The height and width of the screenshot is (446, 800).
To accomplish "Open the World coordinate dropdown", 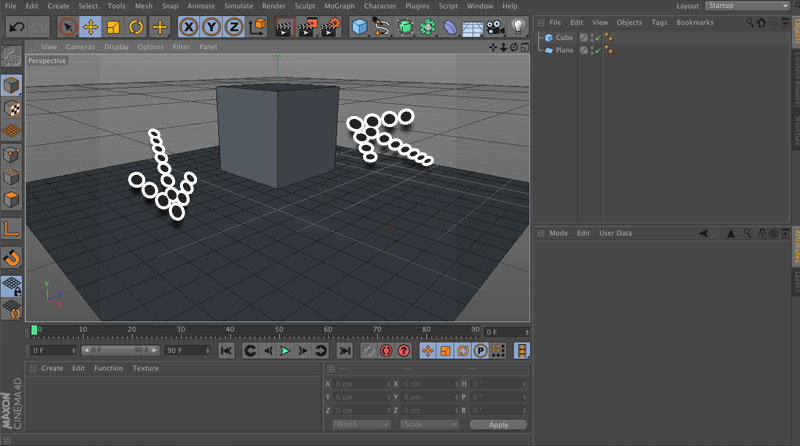I will coord(361,425).
